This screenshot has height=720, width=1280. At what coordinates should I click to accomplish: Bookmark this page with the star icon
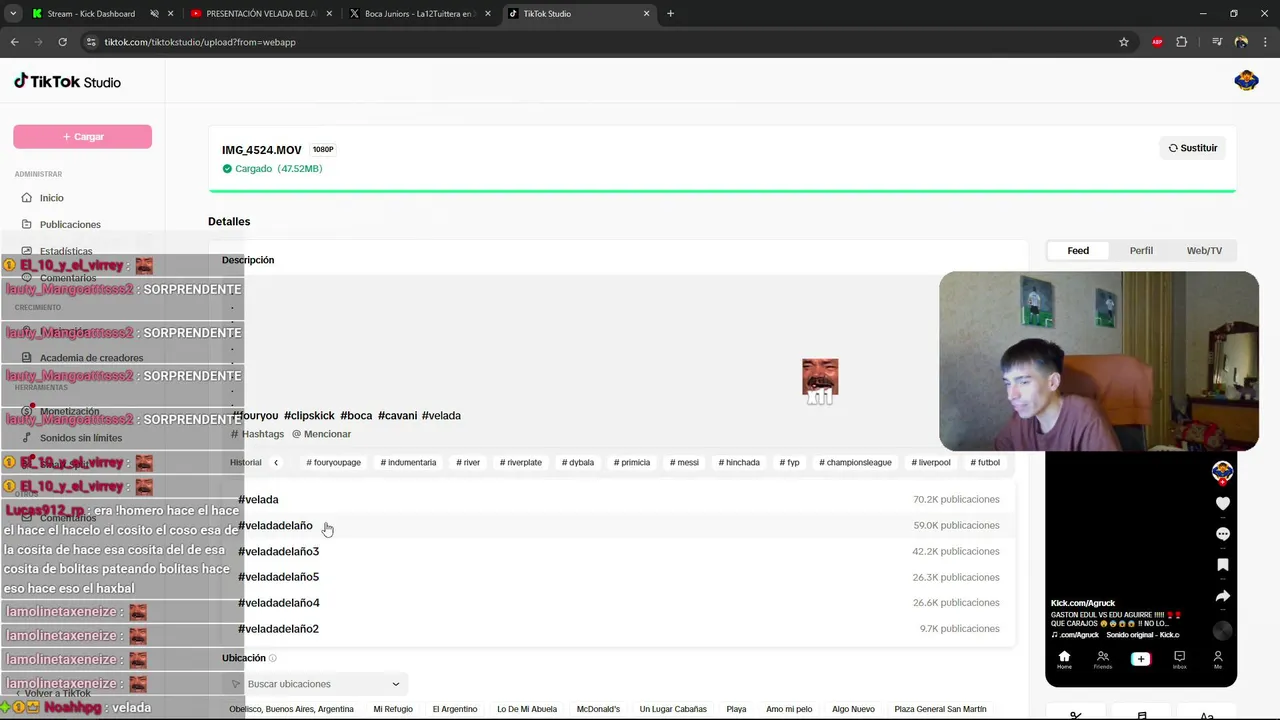coord(1124,42)
